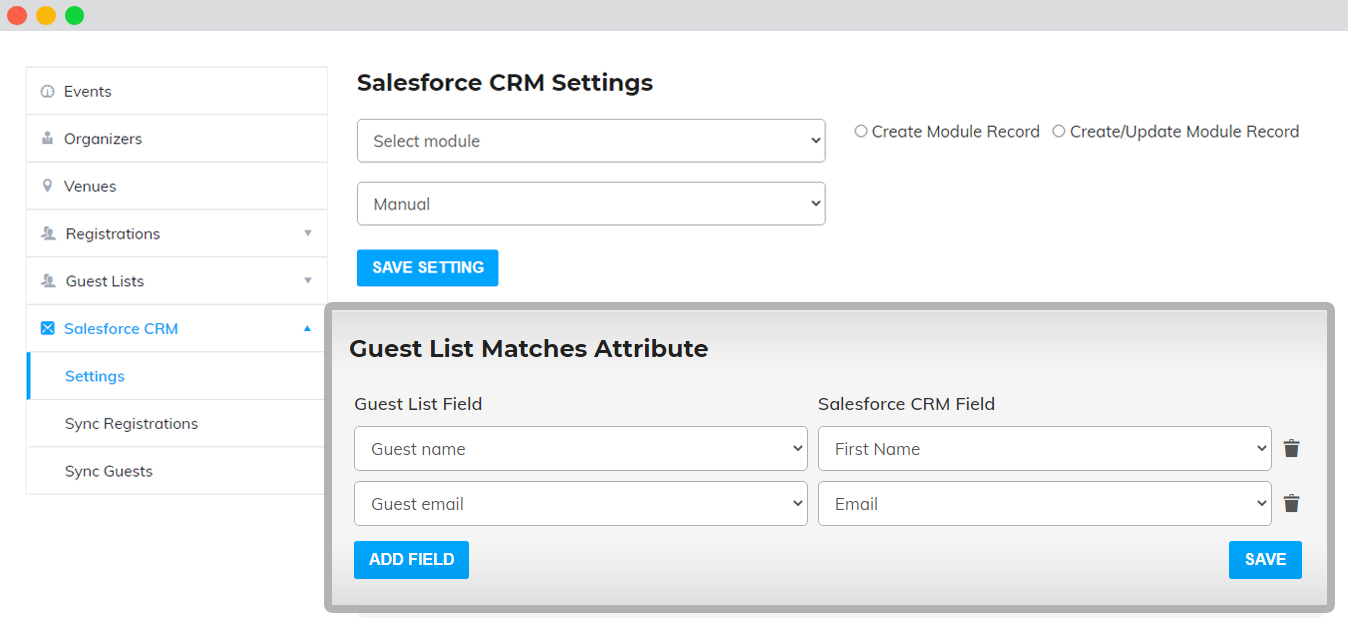Click Registrations menu label
The image size is (1348, 635).
click(x=113, y=233)
